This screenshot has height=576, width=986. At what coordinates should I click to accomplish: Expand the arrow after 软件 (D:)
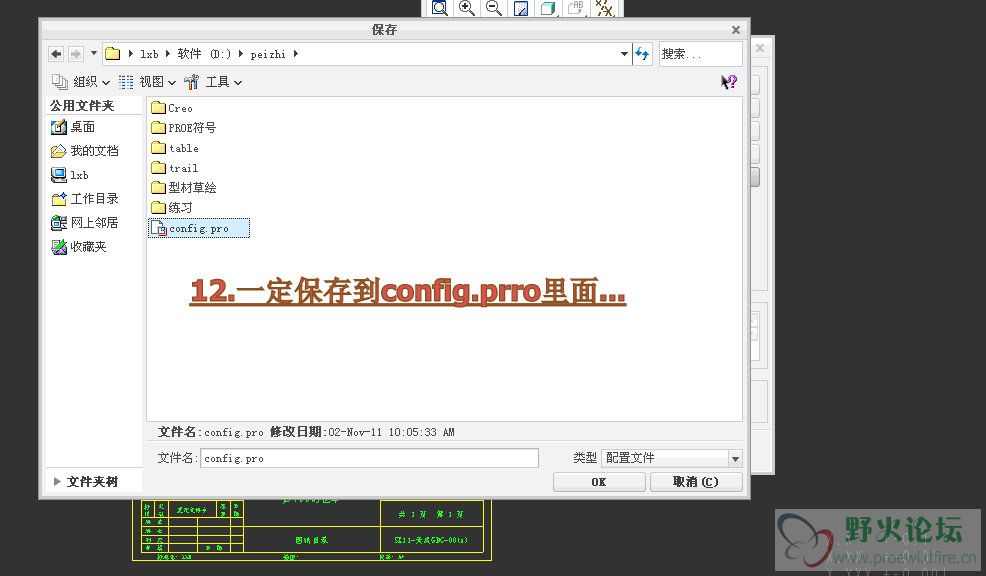pos(241,54)
